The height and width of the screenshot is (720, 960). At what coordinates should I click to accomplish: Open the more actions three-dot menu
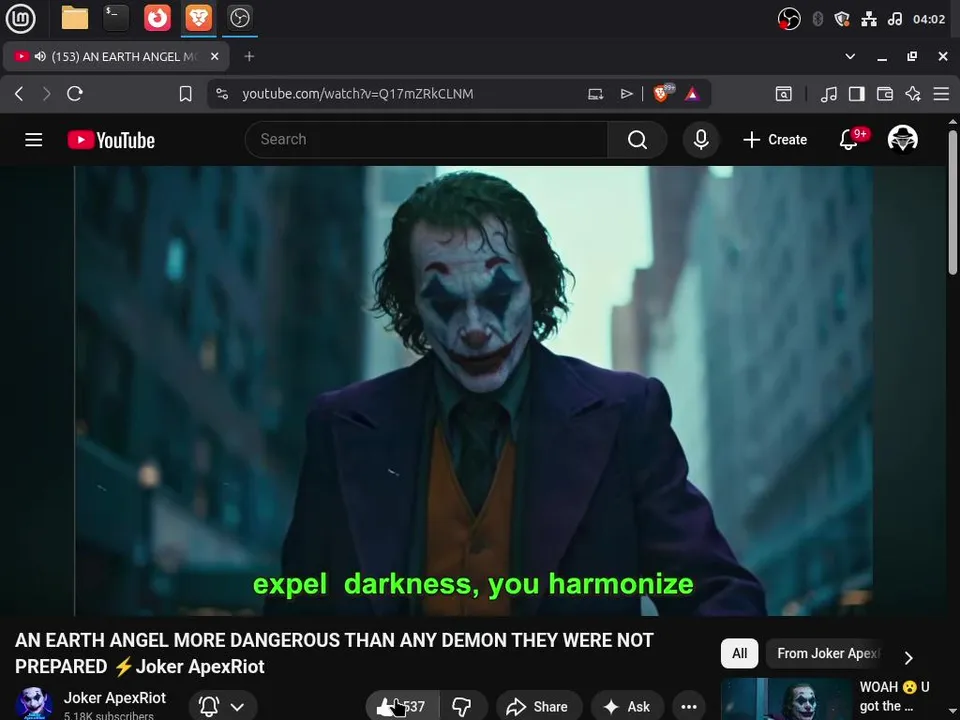click(689, 707)
